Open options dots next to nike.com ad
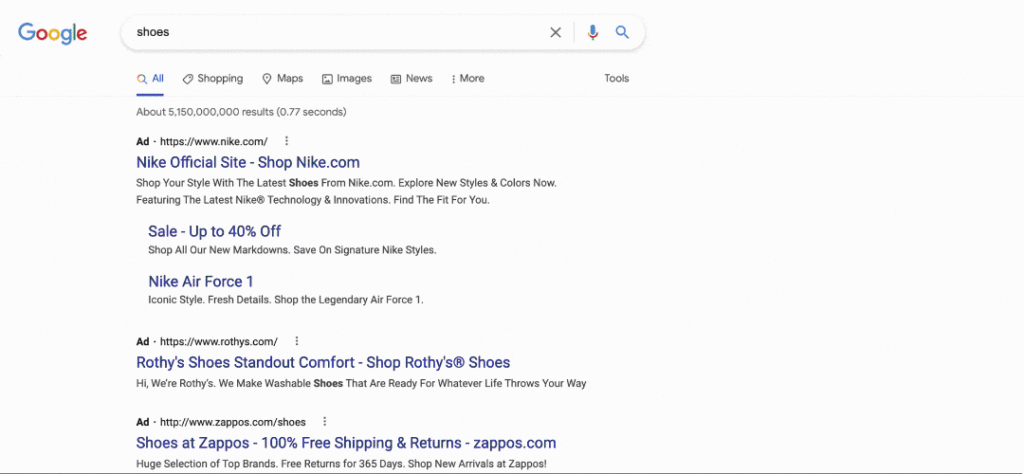The height and width of the screenshot is (474, 1024). coord(286,141)
